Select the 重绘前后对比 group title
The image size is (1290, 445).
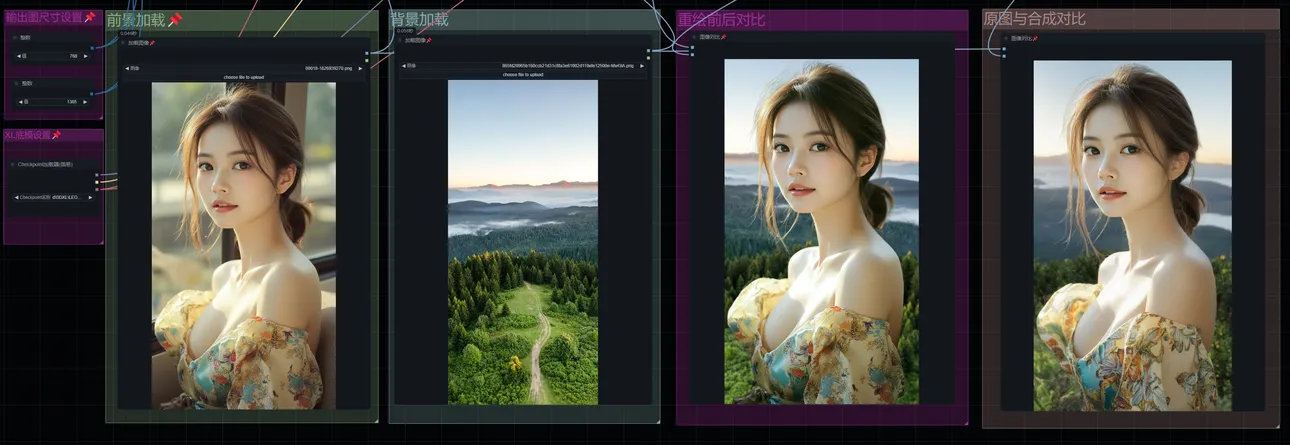pos(721,19)
